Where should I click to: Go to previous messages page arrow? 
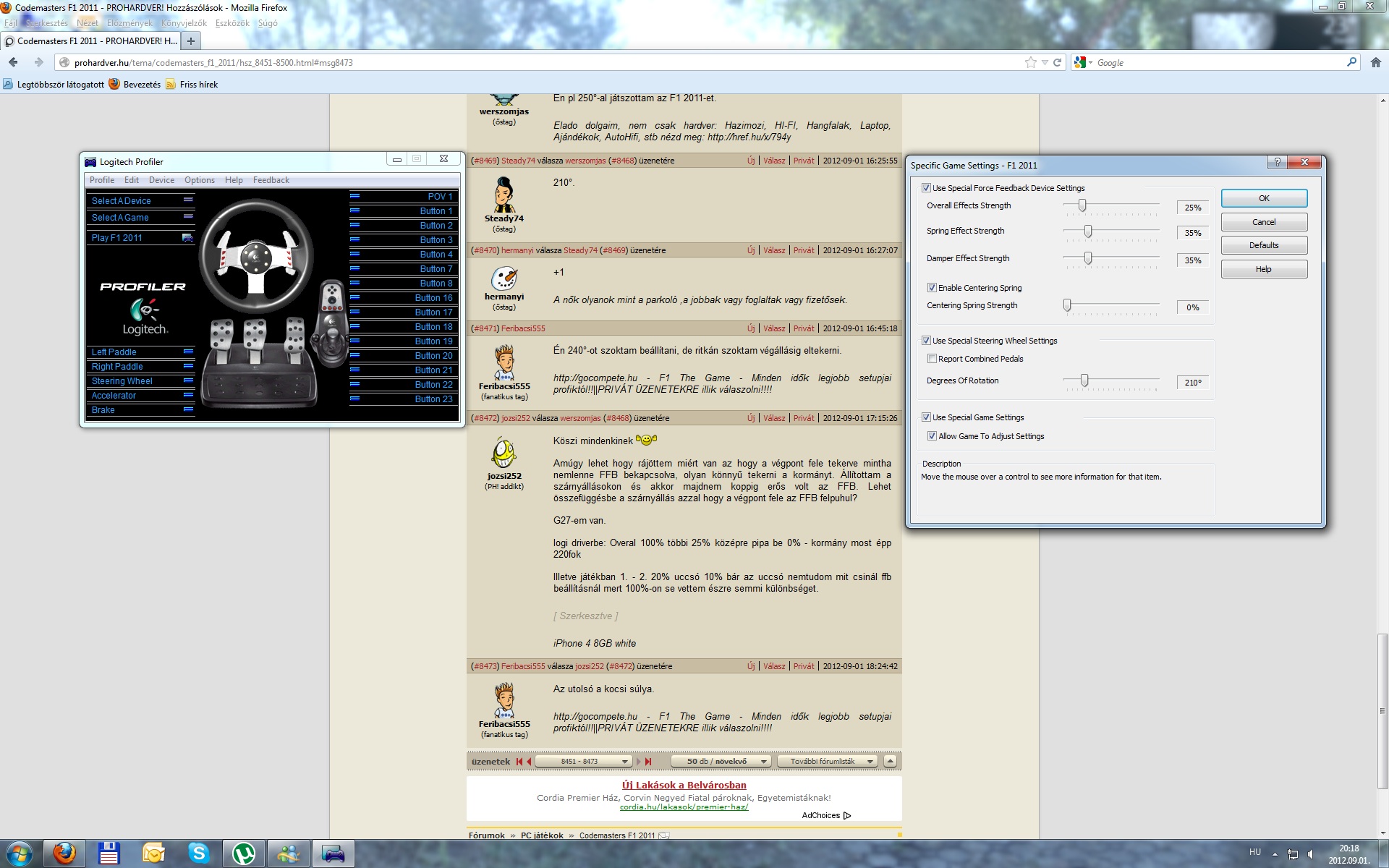coord(529,761)
